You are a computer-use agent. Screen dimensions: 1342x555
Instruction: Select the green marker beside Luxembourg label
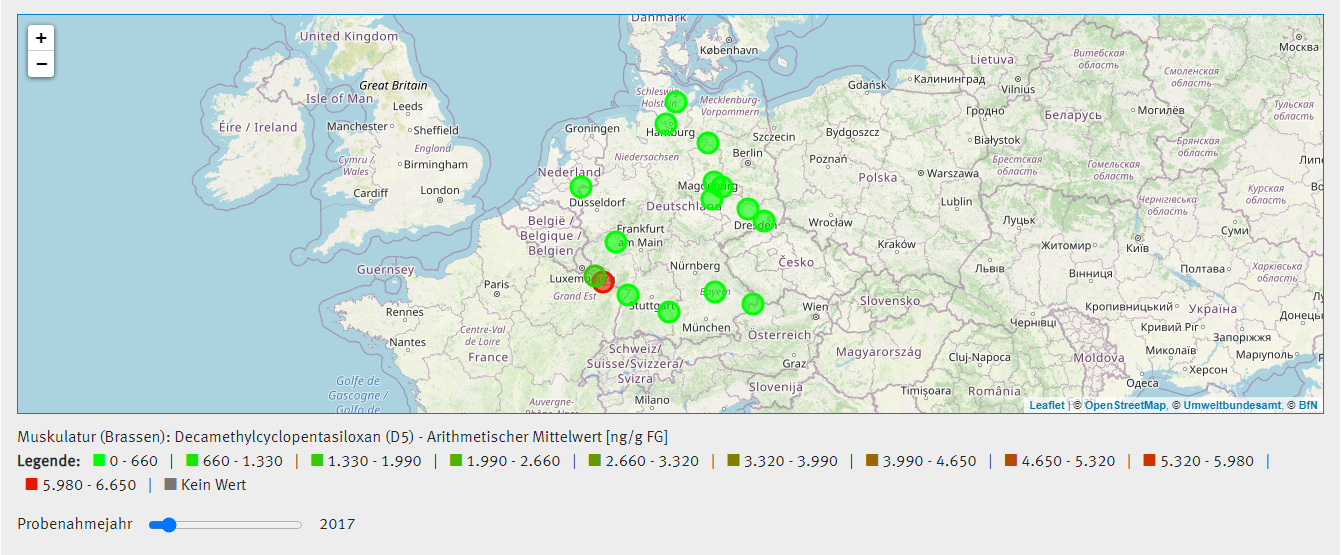595,275
